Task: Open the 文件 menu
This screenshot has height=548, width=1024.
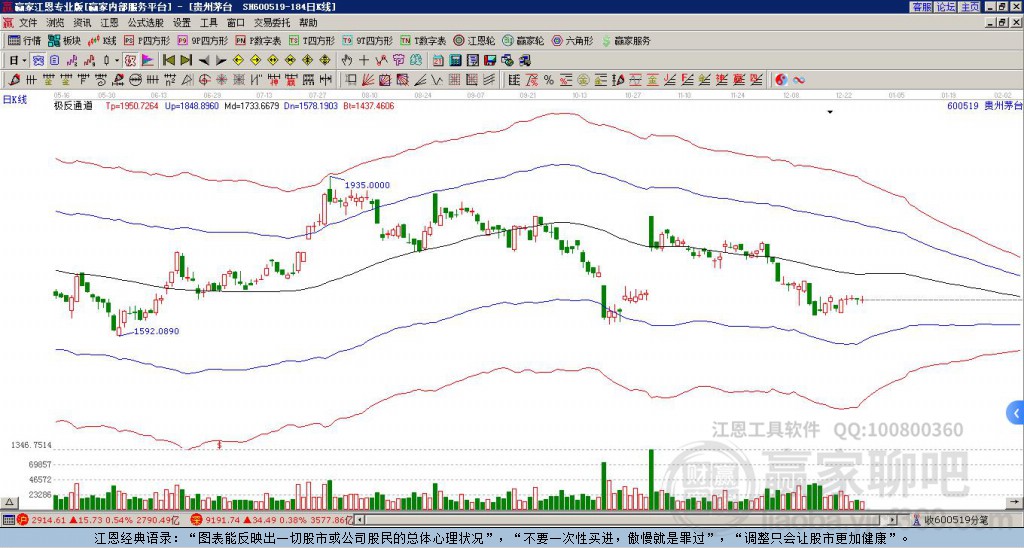Action: (x=28, y=23)
